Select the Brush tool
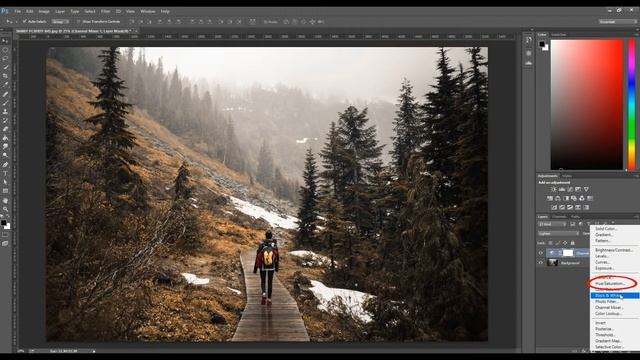Image resolution: width=640 pixels, height=360 pixels. coord(5,102)
